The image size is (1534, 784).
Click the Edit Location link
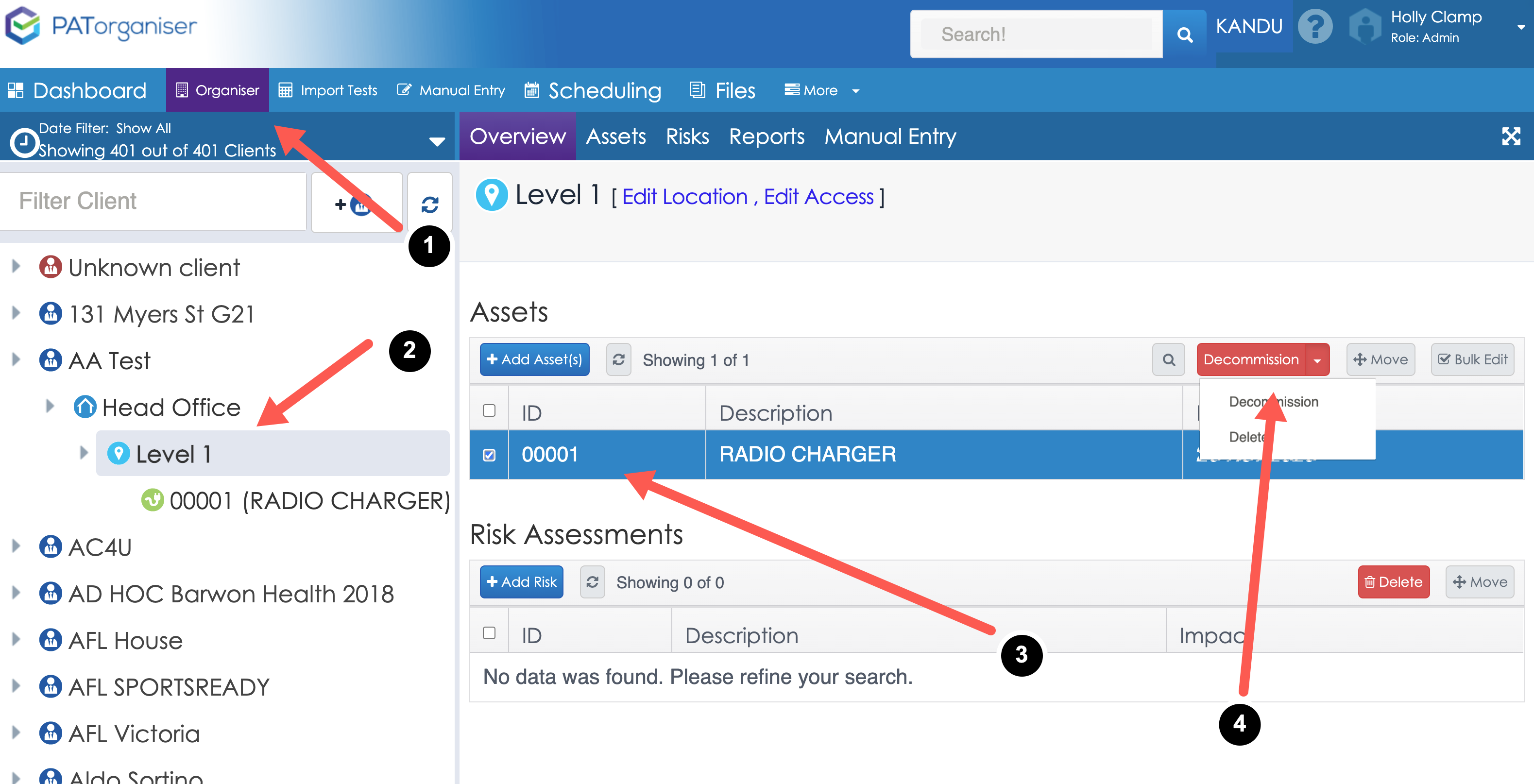tap(684, 197)
